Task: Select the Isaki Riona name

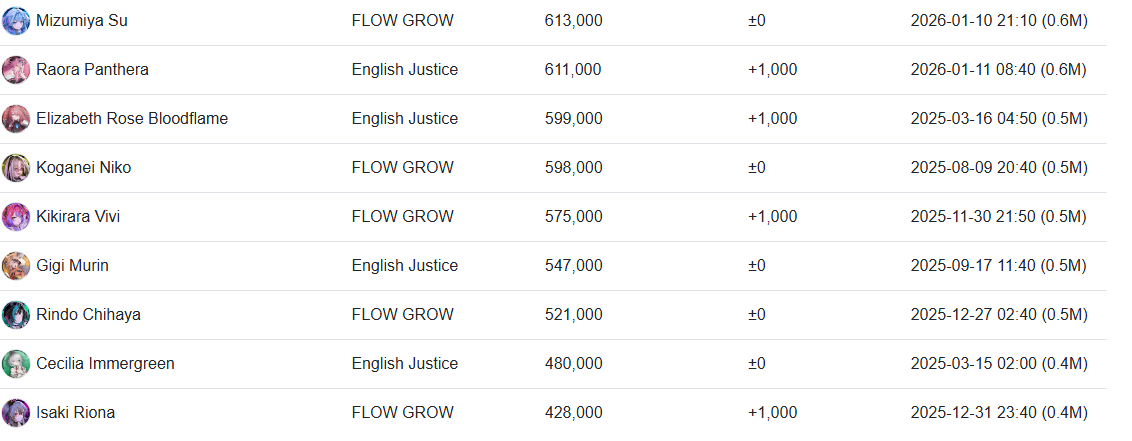Action: (x=75, y=413)
